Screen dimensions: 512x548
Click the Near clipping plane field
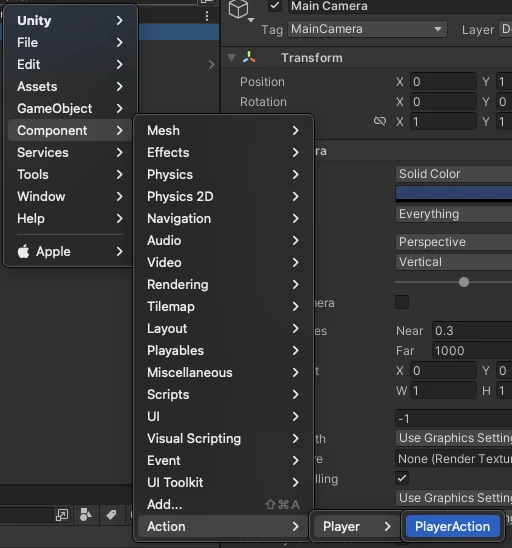tap(472, 331)
